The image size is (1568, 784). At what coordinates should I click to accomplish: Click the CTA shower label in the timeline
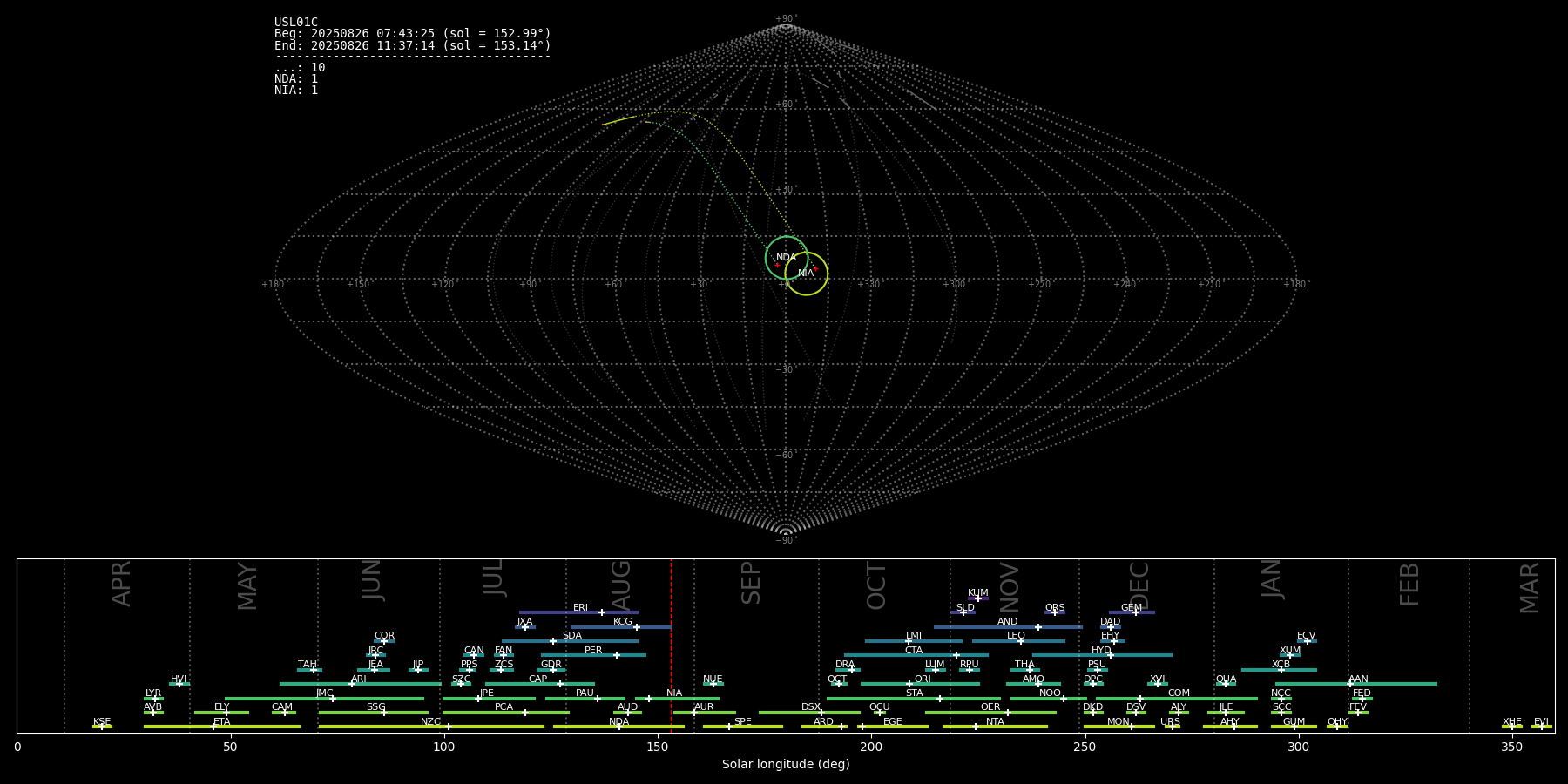coord(914,651)
